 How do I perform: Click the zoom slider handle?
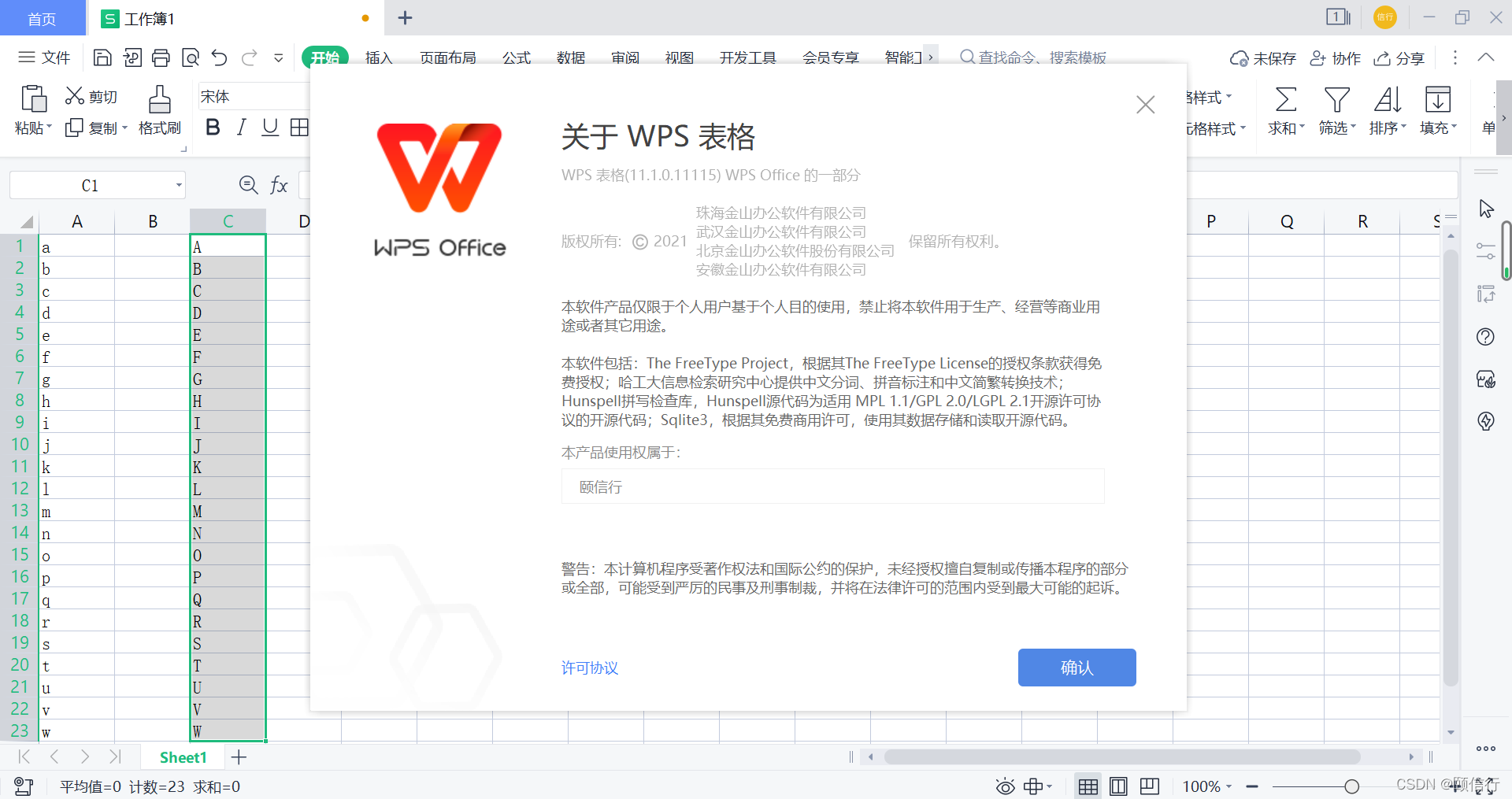tap(1351, 786)
